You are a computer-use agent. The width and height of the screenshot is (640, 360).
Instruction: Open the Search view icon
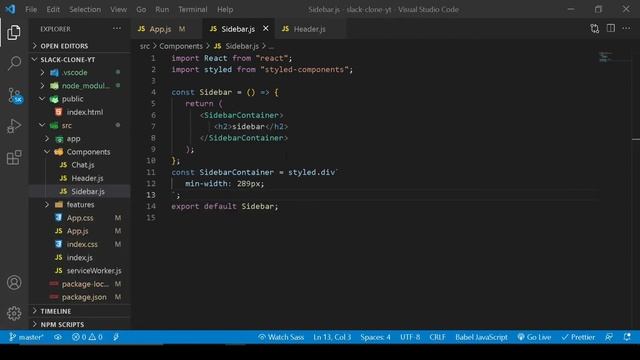click(14, 63)
